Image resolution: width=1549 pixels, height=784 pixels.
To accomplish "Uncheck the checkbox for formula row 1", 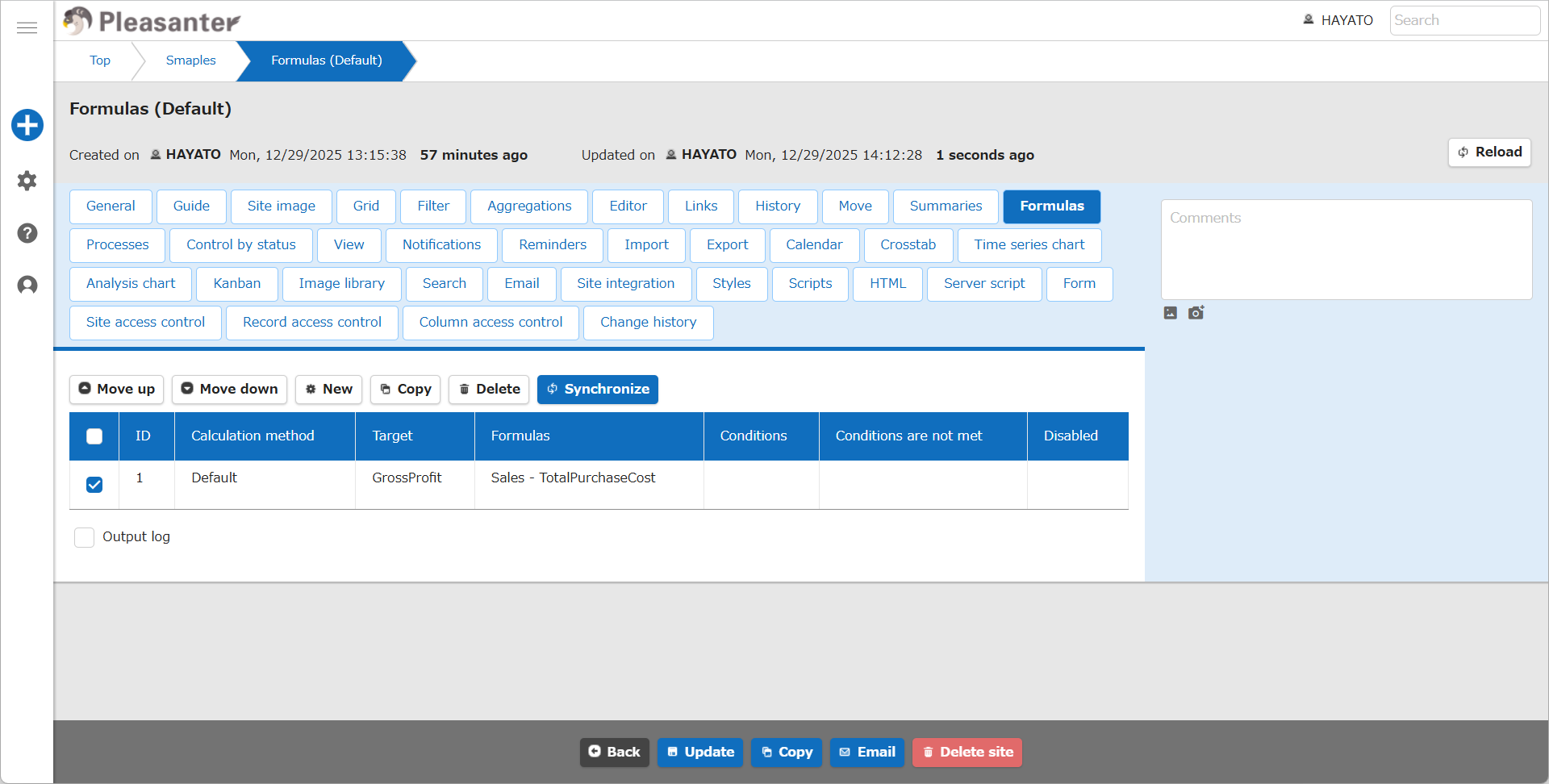I will click(x=94, y=485).
